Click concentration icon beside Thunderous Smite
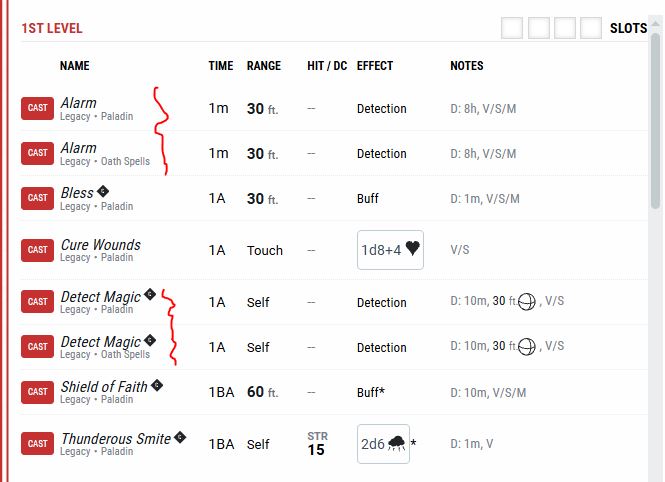Image resolution: width=665 pixels, height=482 pixels. [x=180, y=437]
